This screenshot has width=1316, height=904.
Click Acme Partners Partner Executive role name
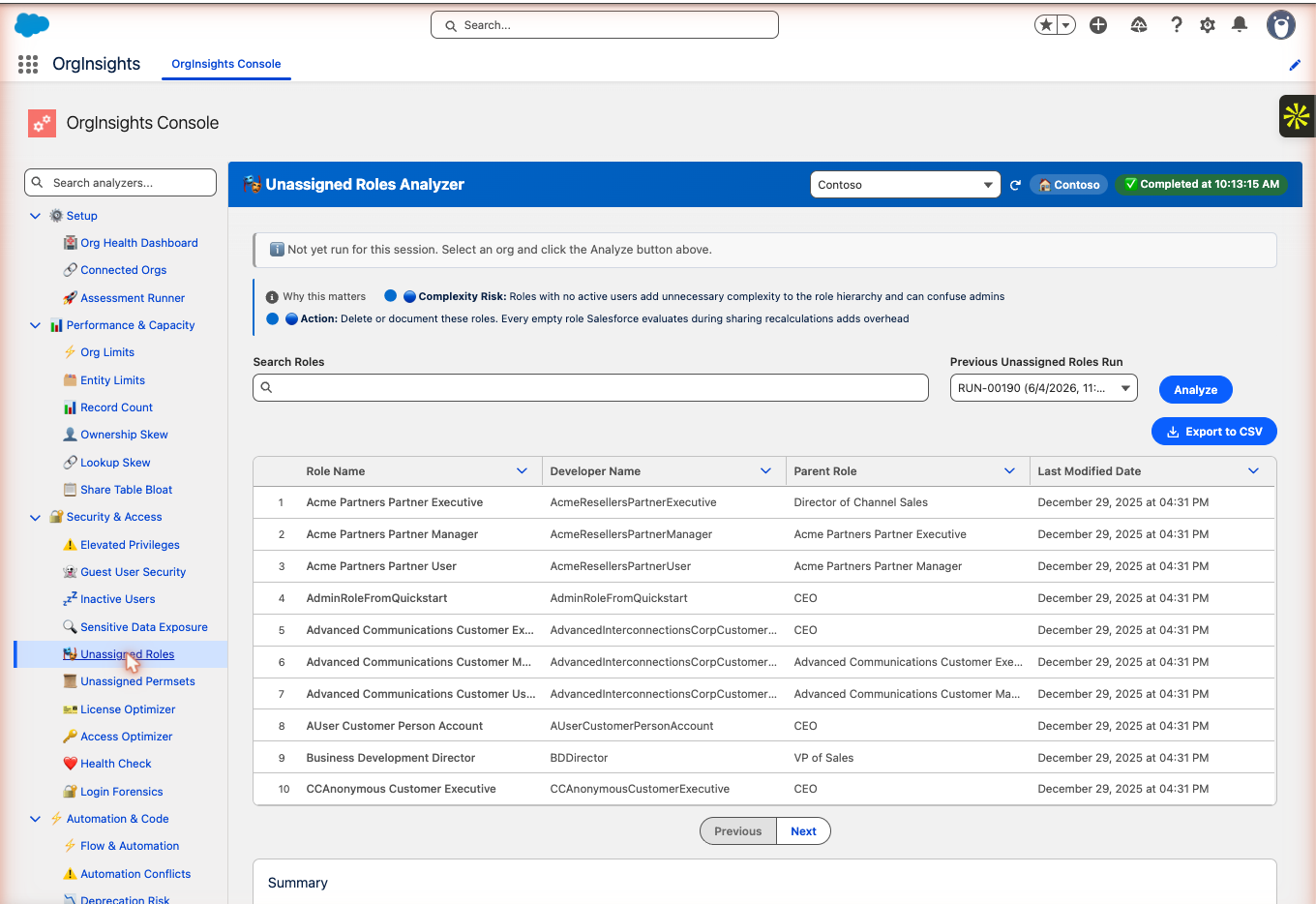coord(395,502)
